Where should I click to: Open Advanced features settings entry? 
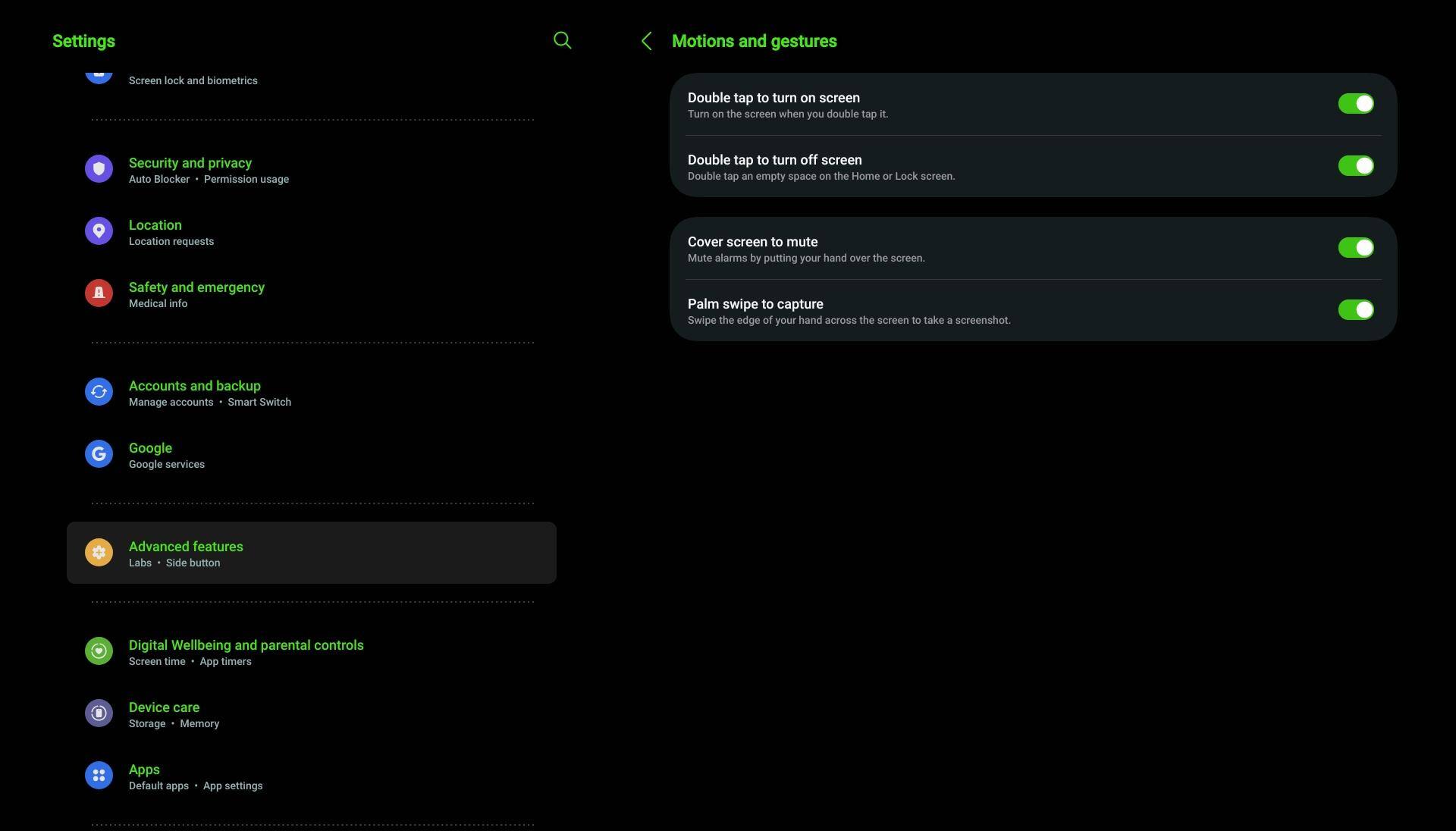coord(311,553)
